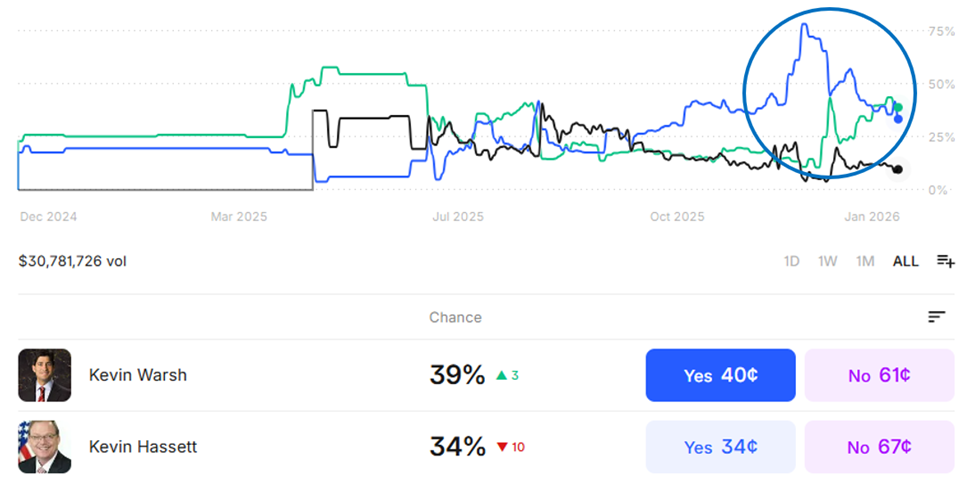
Task: Click the add comparison icon beside ALL
Action: [945, 261]
